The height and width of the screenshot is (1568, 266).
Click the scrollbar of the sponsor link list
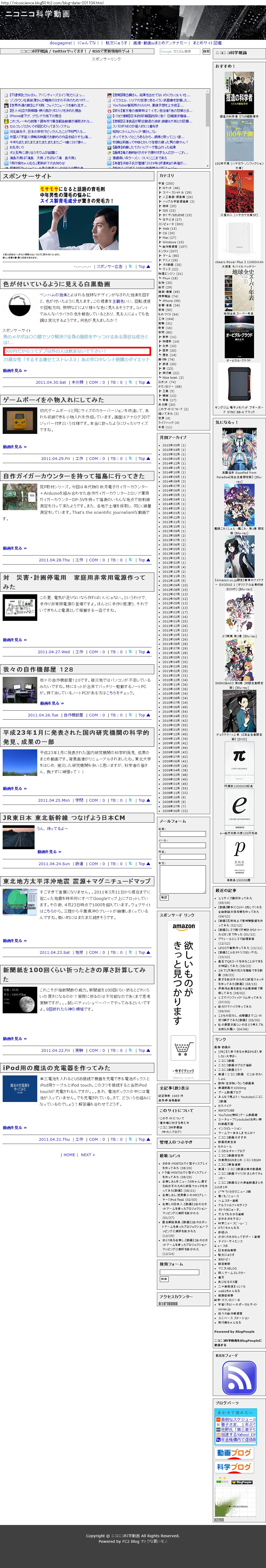click(x=207, y=129)
